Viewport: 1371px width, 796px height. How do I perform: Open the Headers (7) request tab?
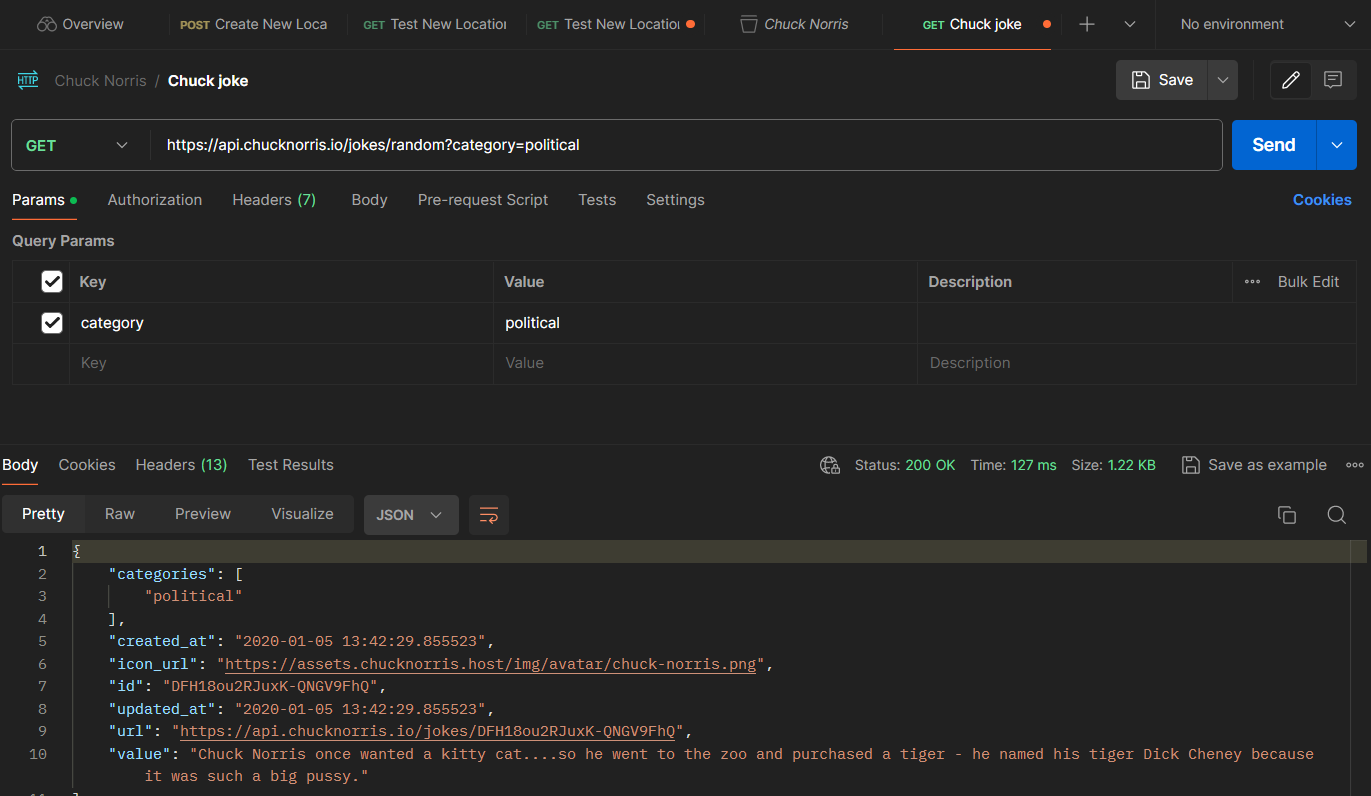(274, 200)
